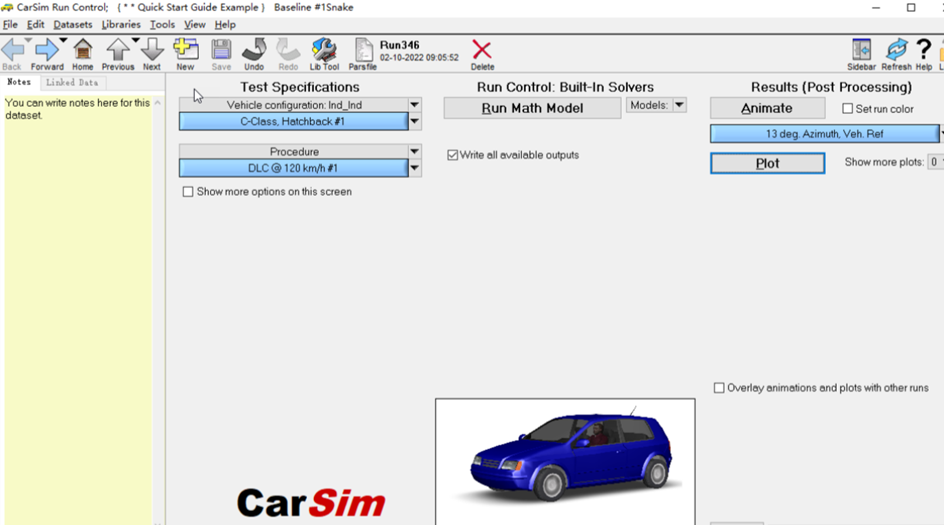This screenshot has width=944, height=525.
Task: Click the Procedure library field
Action: 294,151
